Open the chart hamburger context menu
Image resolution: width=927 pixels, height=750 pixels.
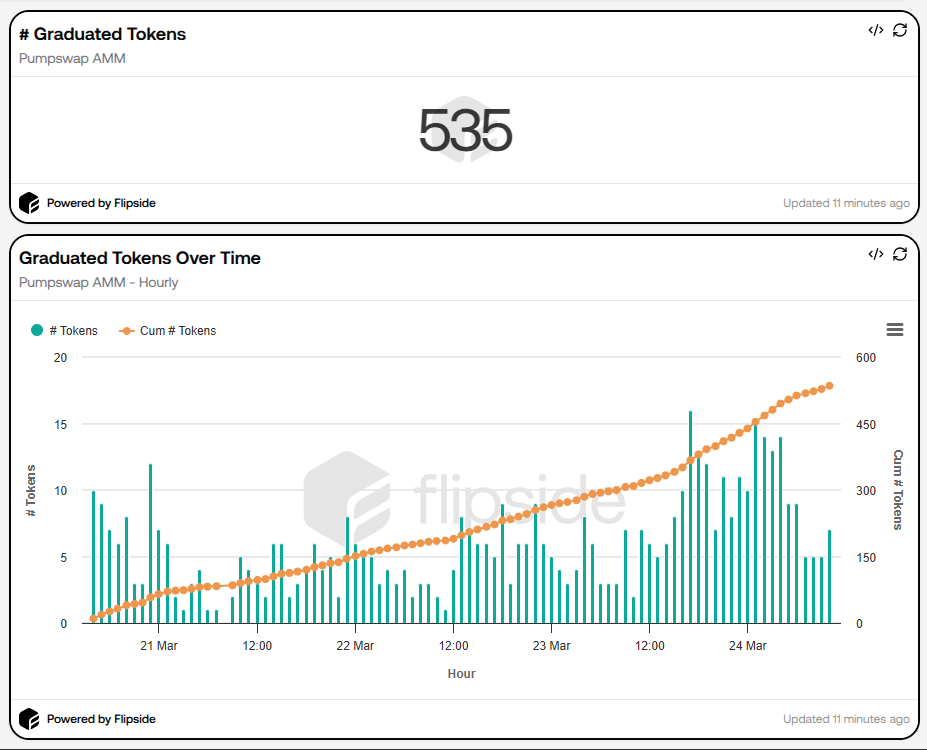click(x=895, y=330)
